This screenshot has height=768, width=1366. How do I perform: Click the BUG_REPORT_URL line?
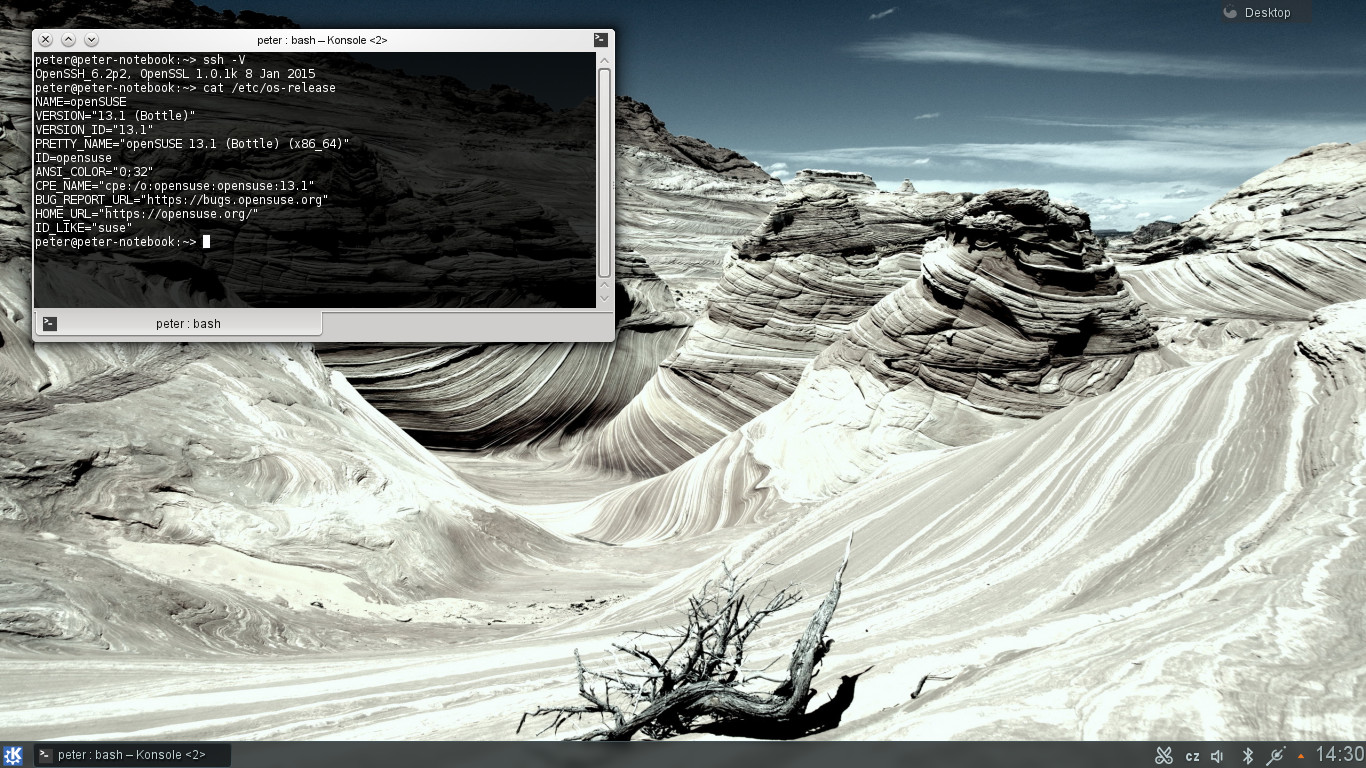[182, 200]
